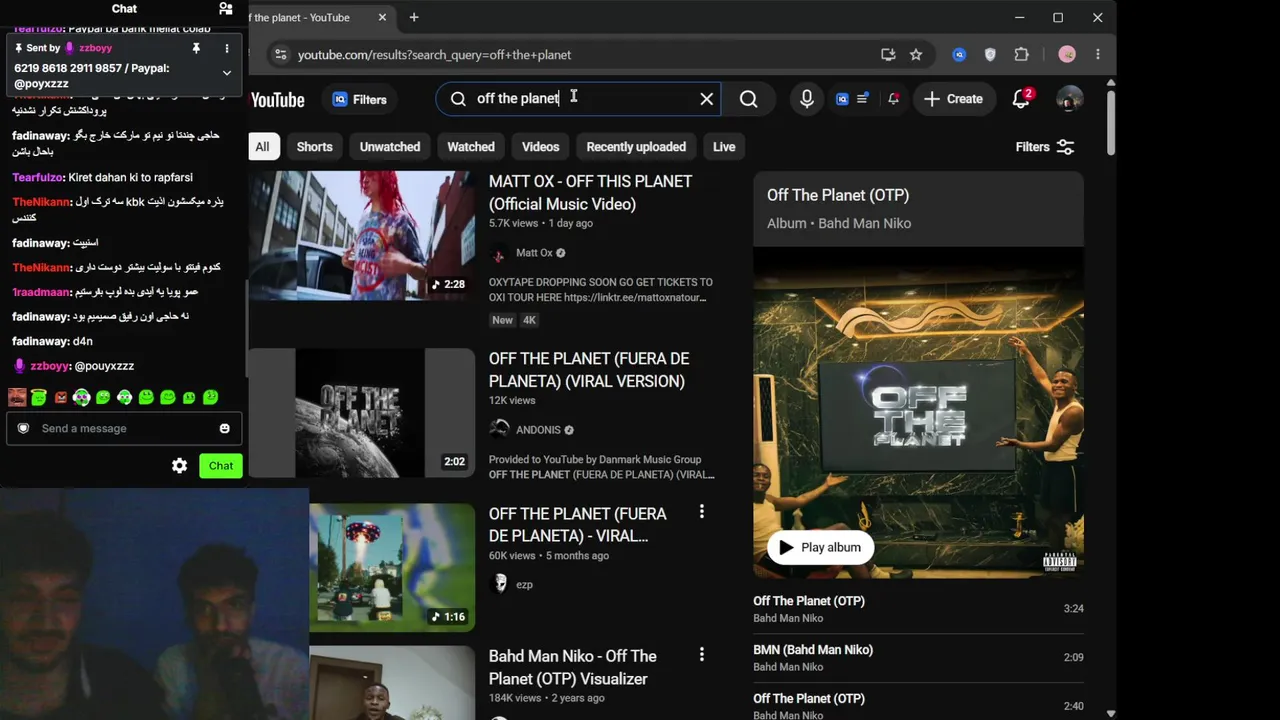The image size is (1280, 720).
Task: Visit the ezp channel
Action: [524, 584]
